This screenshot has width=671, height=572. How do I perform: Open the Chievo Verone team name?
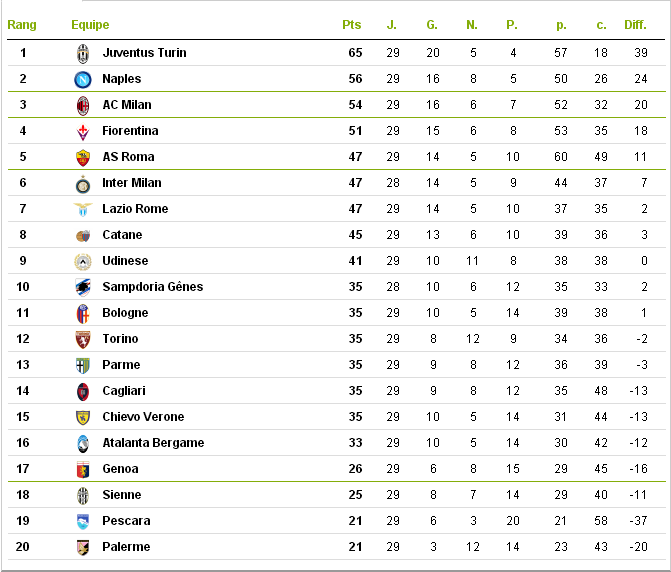(x=143, y=417)
